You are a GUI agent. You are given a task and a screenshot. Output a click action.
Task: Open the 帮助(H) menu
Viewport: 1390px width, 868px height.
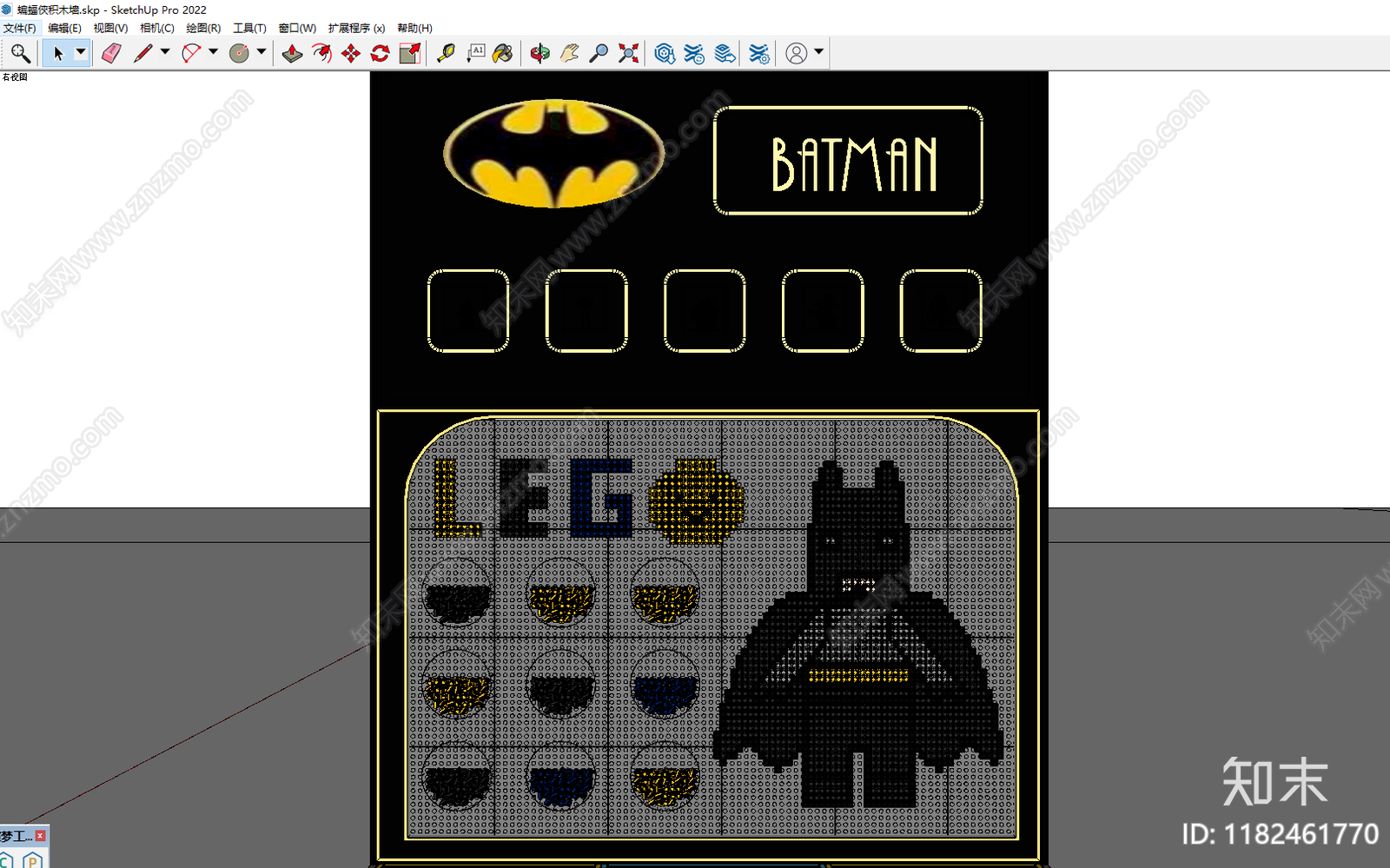tap(414, 28)
